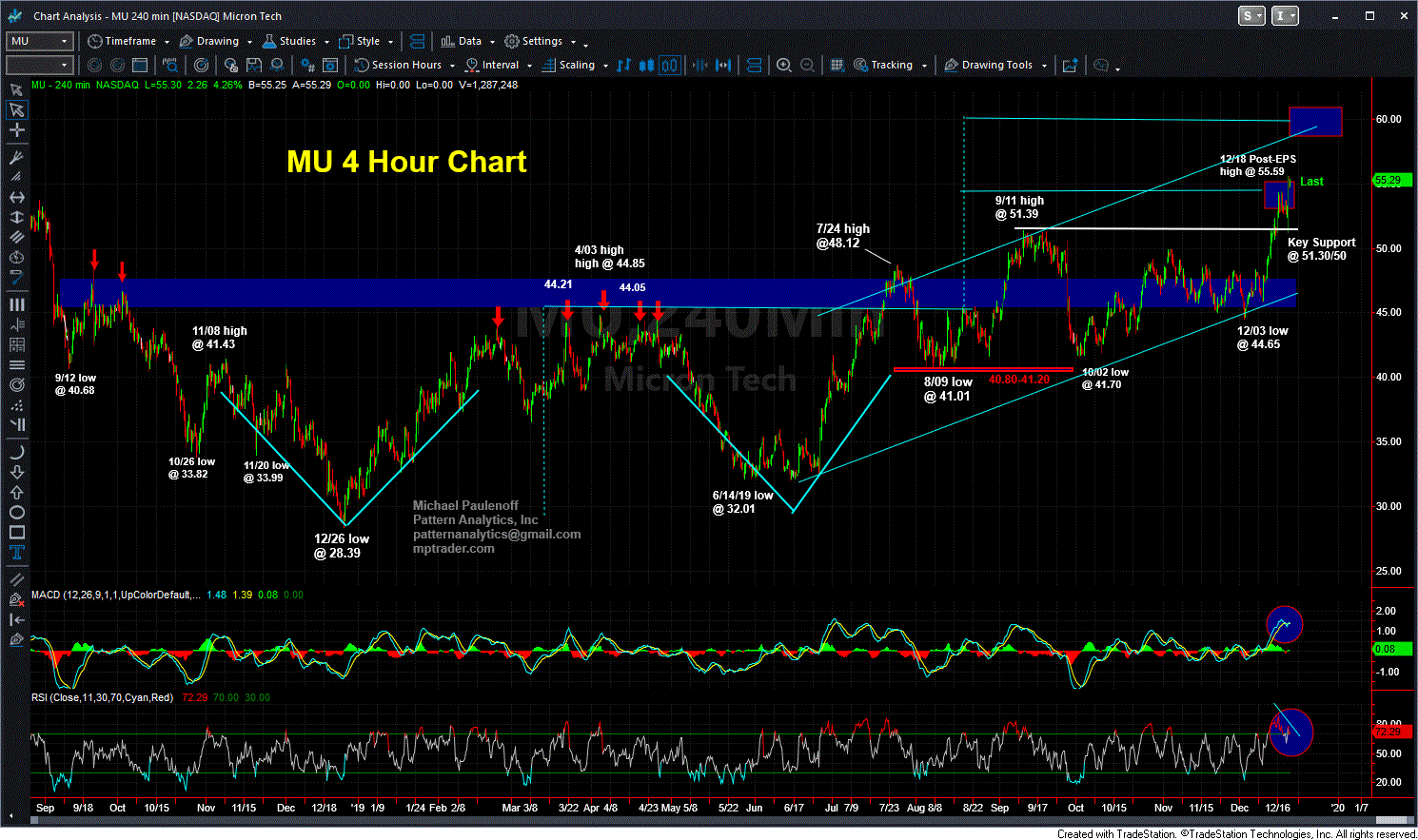Click the delete drawings pencil-x icon
1418x840 pixels.
16,599
